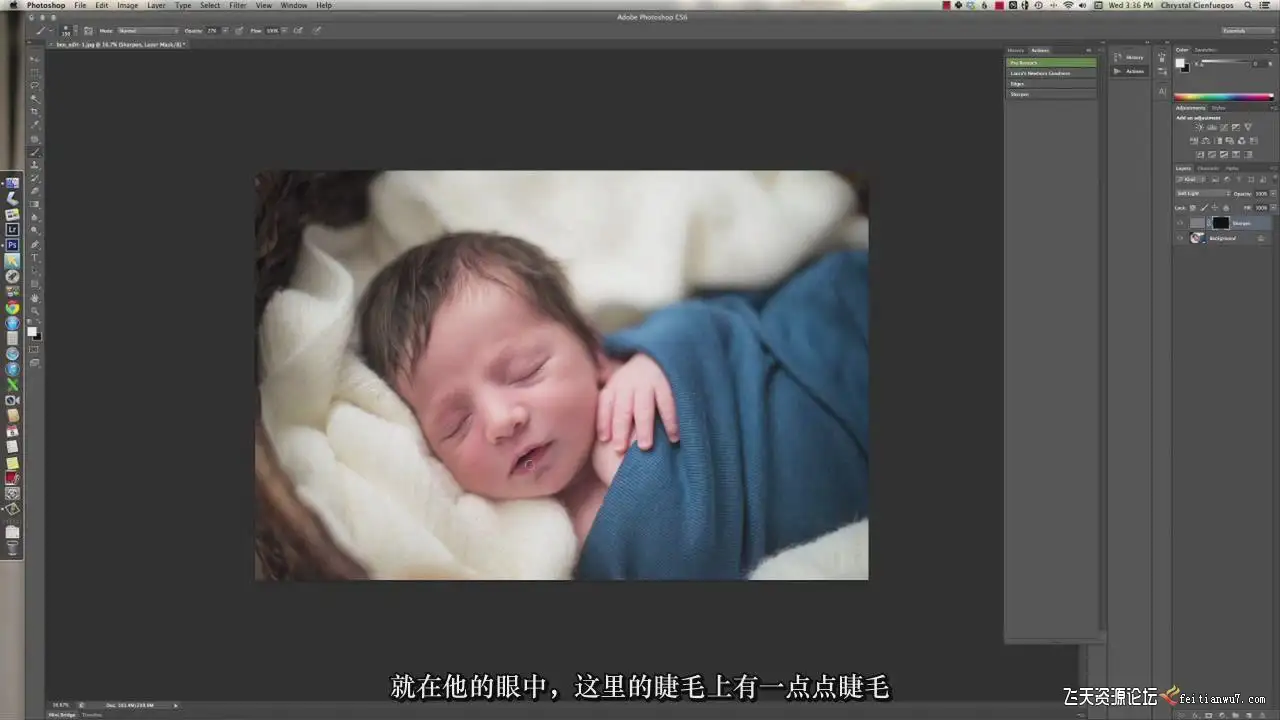Screen dimensions: 1280x720
Task: Hide the Background layer
Action: 1180,238
